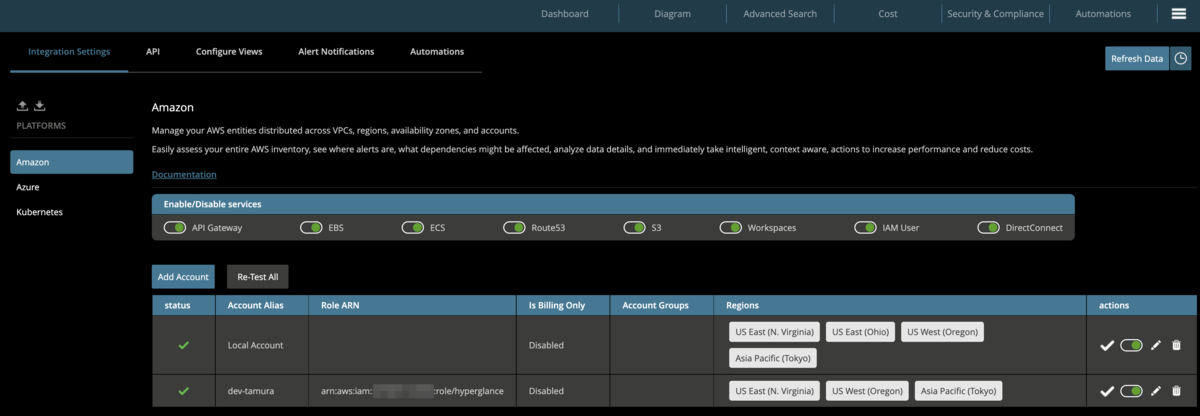
Task: Toggle the IAM User service switch
Action: click(x=866, y=228)
